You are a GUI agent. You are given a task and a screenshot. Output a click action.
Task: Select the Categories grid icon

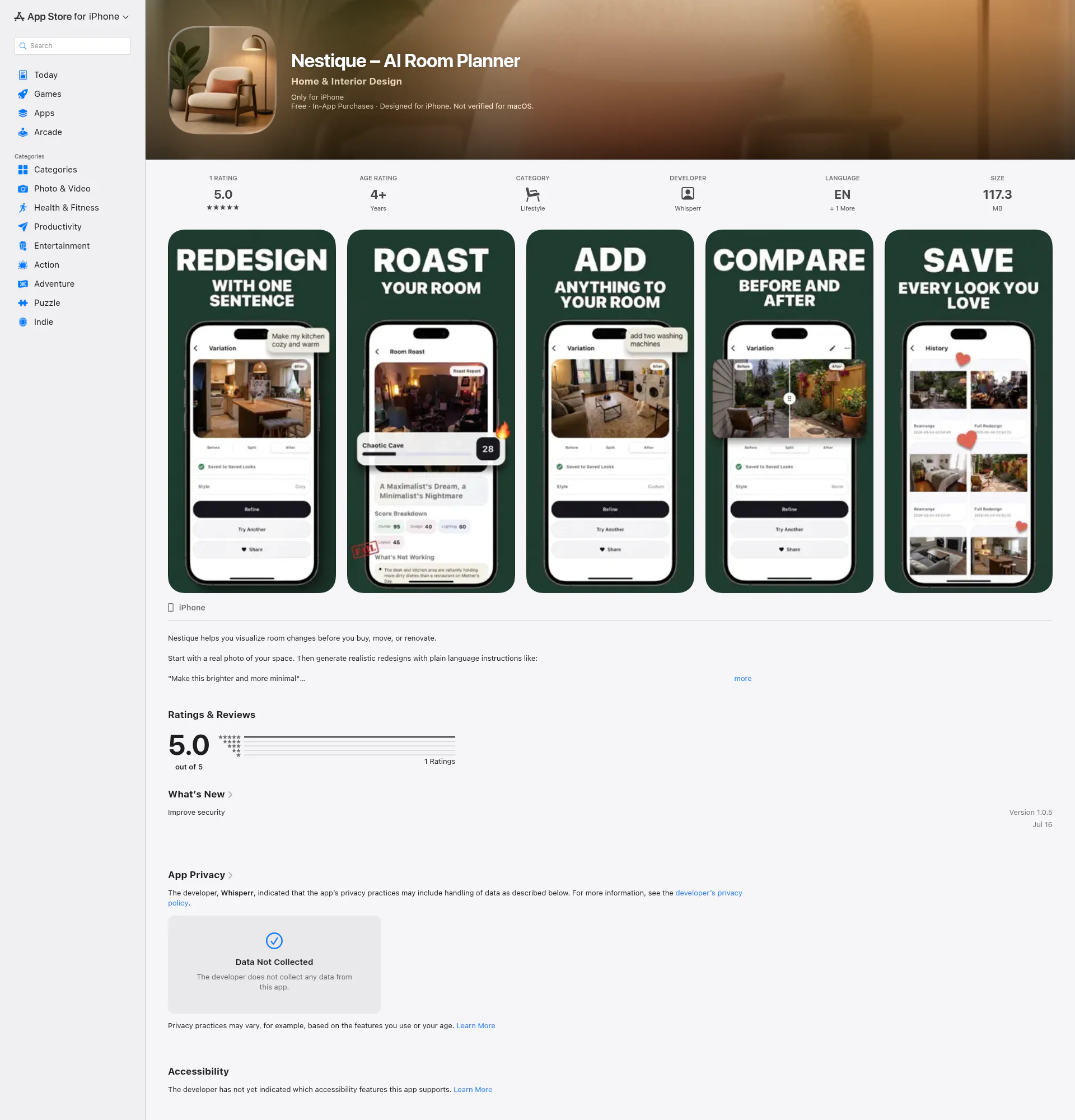[x=23, y=170]
